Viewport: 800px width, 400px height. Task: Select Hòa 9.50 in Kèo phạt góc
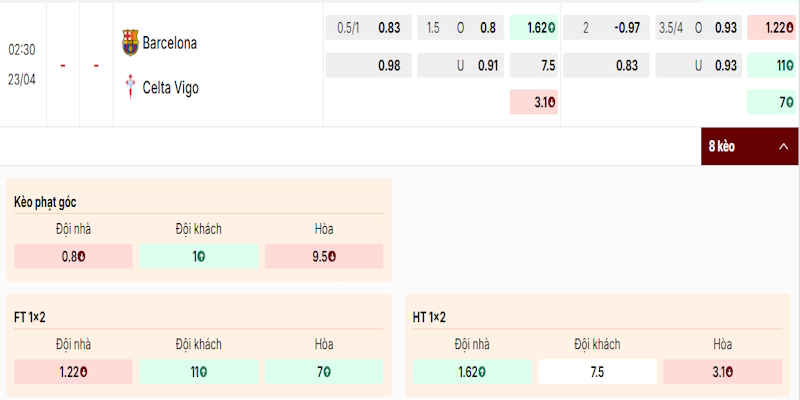[324, 256]
